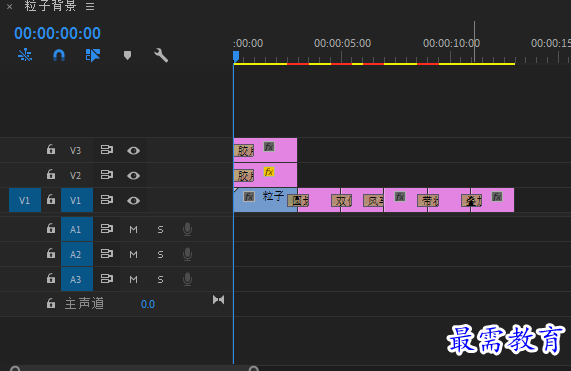Image resolution: width=571 pixels, height=371 pixels.
Task: Toggle sync lock for track V2
Action: pyautogui.click(x=107, y=175)
